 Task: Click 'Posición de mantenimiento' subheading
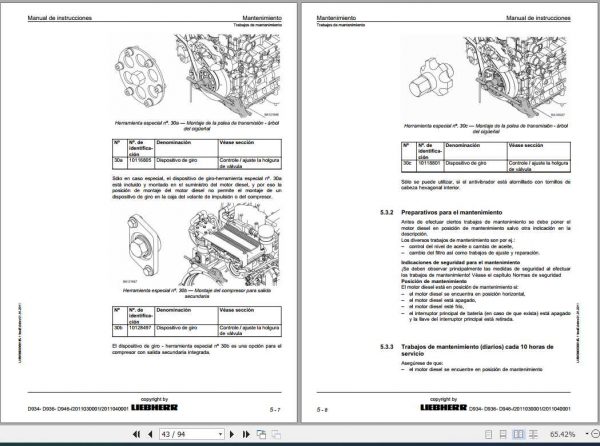(434, 281)
